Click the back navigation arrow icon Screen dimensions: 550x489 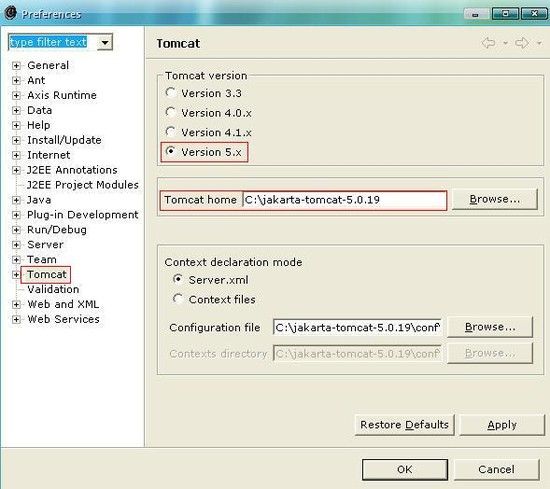pos(489,43)
